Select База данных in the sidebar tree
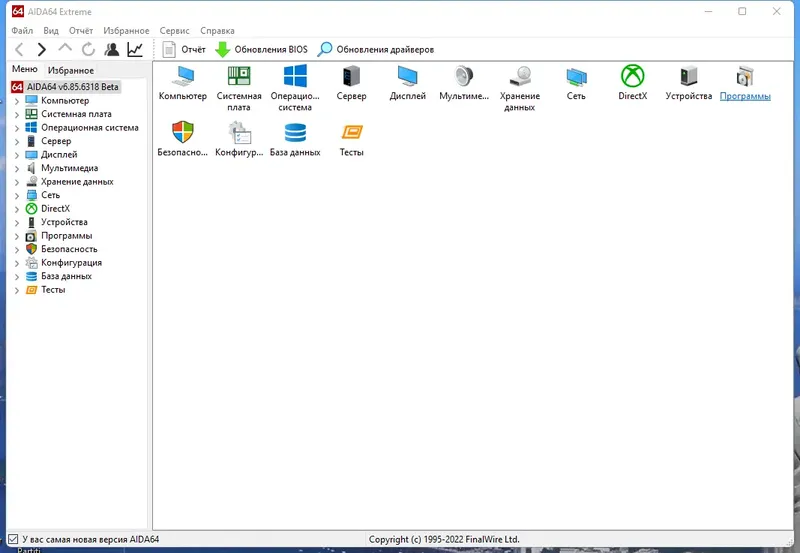800x553 pixels. pos(66,276)
